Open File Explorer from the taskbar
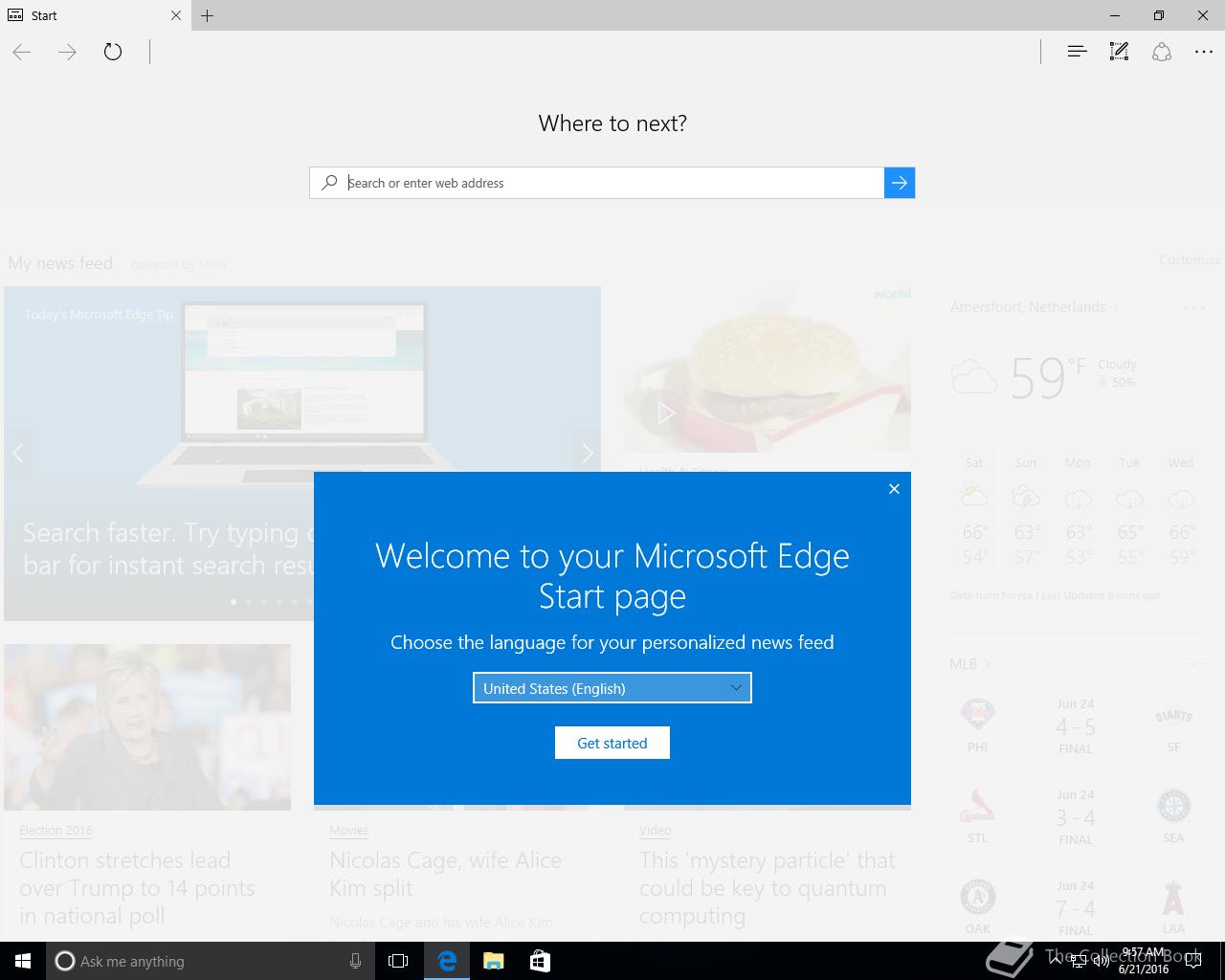Viewport: 1225px width, 980px height. 493,961
